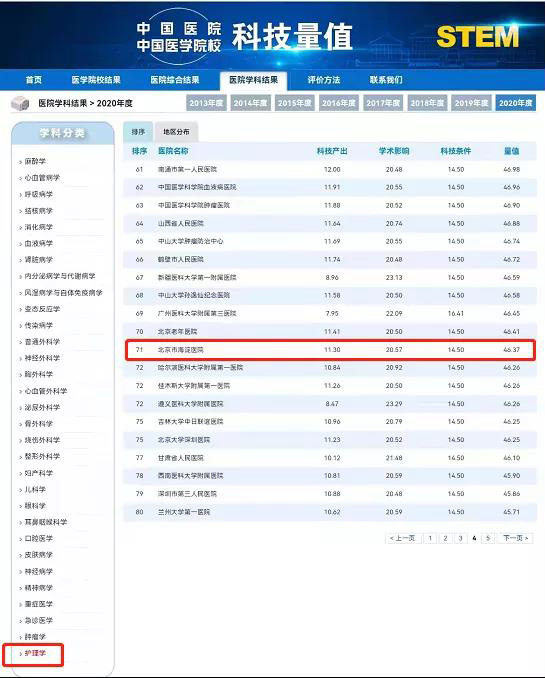Open the 胸外科学 category
The width and height of the screenshot is (545, 678).
point(38,374)
